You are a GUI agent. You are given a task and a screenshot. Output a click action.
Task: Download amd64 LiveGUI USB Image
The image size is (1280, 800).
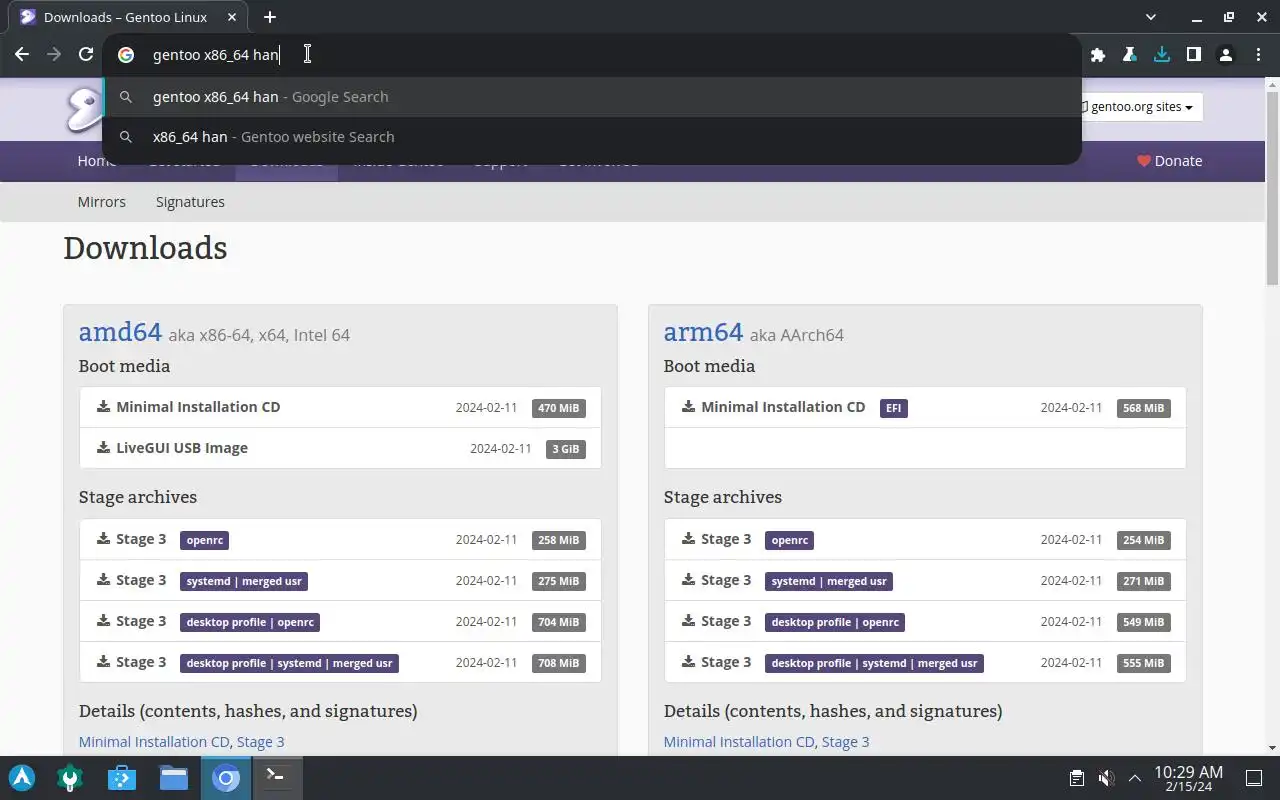[x=340, y=448]
